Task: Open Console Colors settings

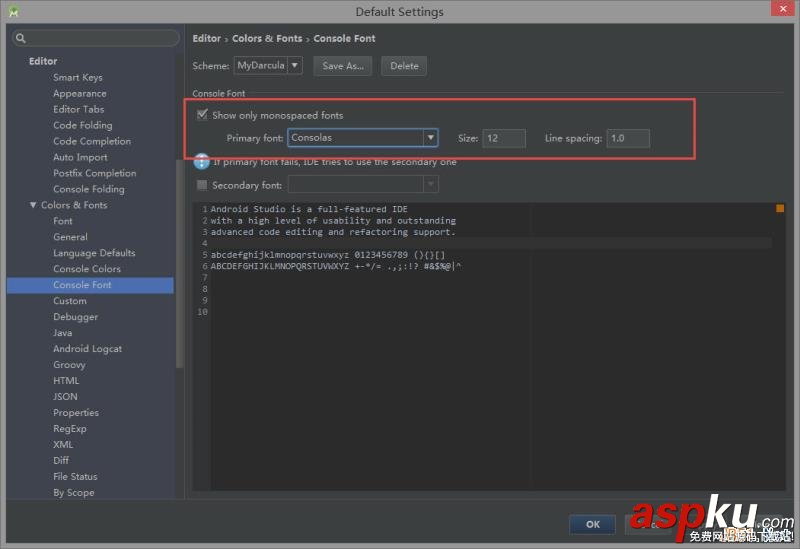Action: [x=87, y=269]
